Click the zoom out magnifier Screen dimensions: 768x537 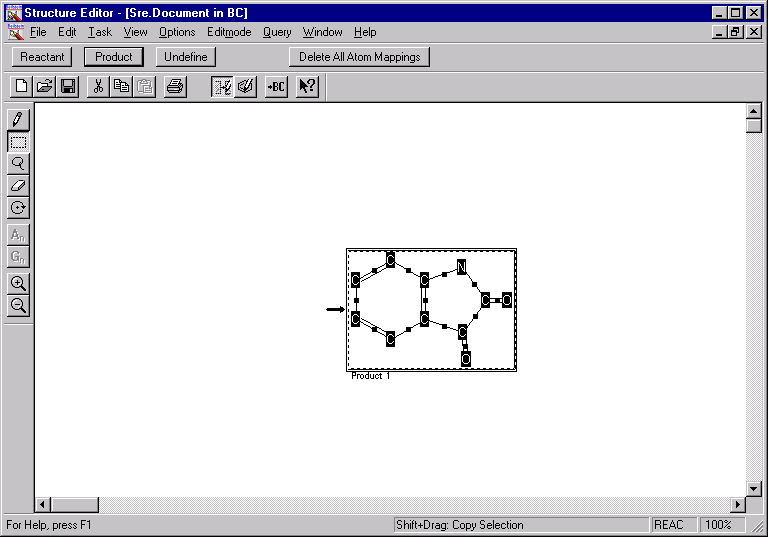coord(18,306)
